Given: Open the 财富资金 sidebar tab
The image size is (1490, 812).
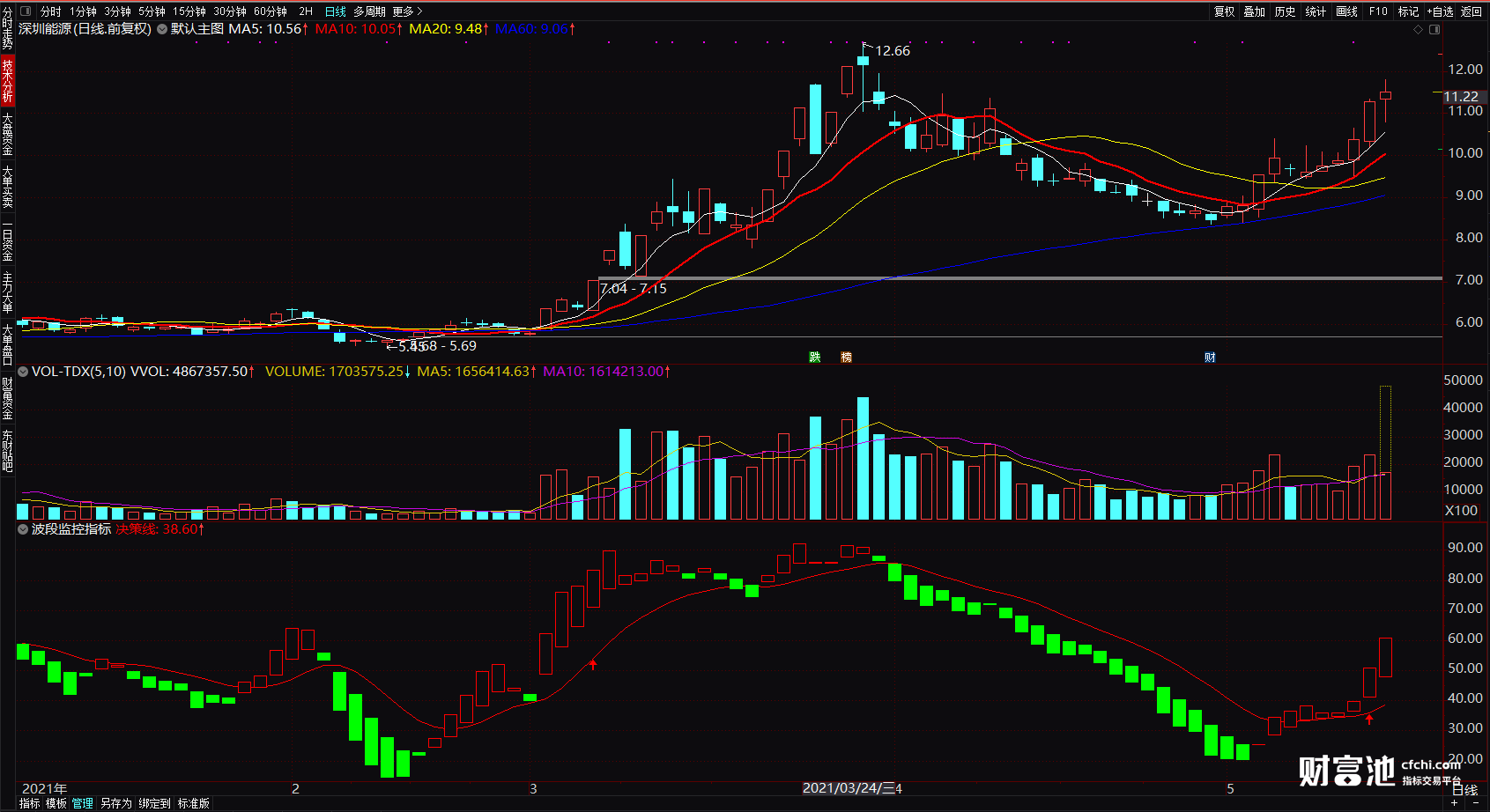Looking at the screenshot, I should point(7,399).
